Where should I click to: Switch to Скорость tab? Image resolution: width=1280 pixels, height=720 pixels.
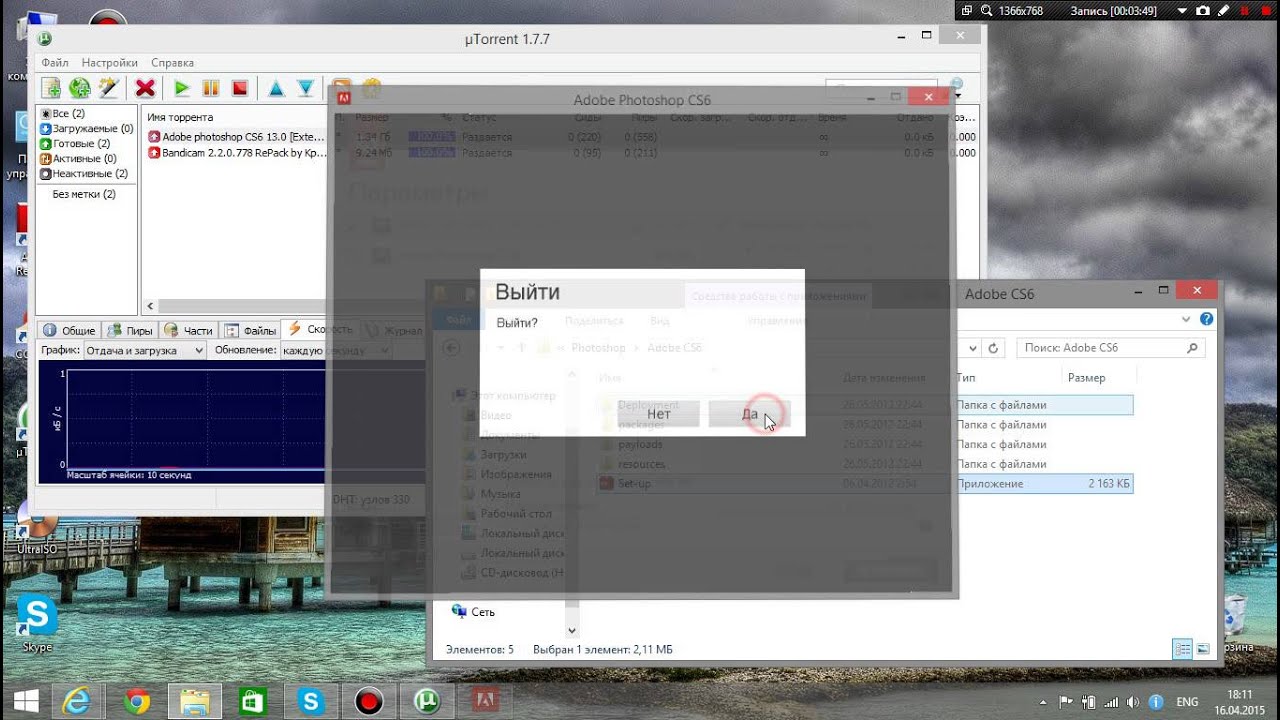click(320, 329)
